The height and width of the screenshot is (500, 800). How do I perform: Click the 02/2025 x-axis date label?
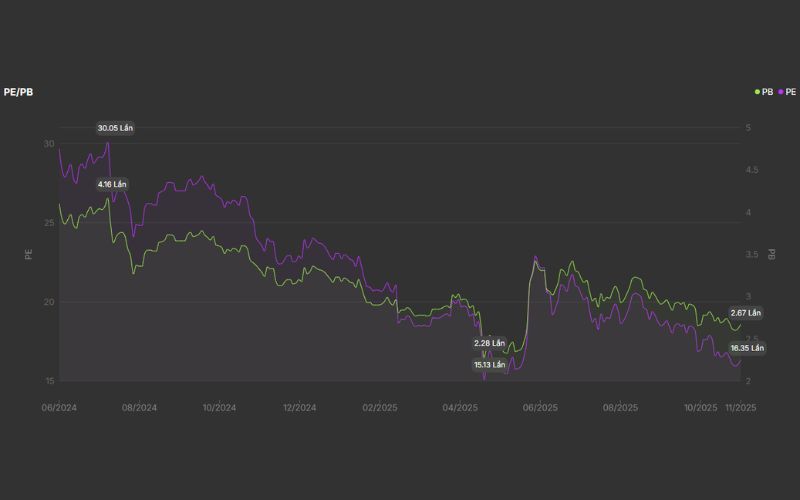[x=380, y=408]
